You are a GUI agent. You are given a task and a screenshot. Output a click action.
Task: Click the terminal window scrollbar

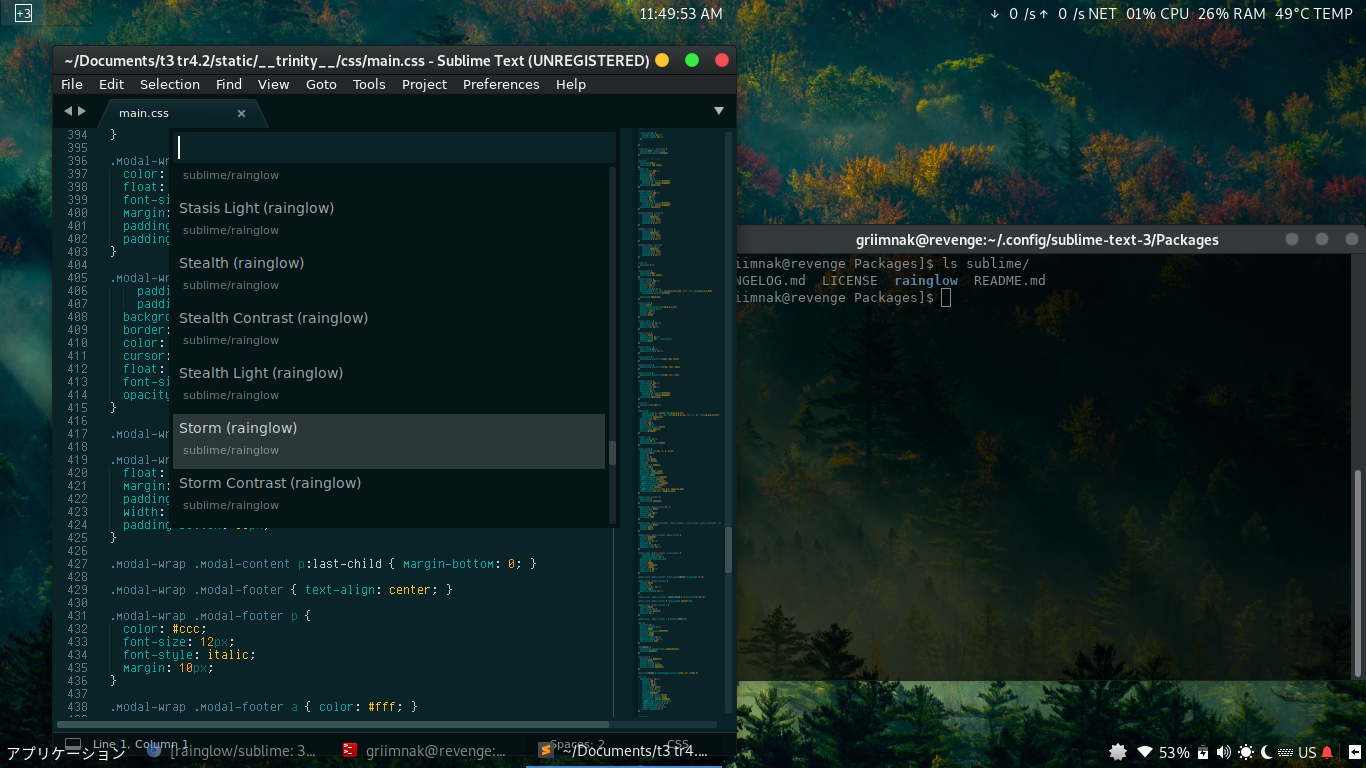tap(1358, 574)
